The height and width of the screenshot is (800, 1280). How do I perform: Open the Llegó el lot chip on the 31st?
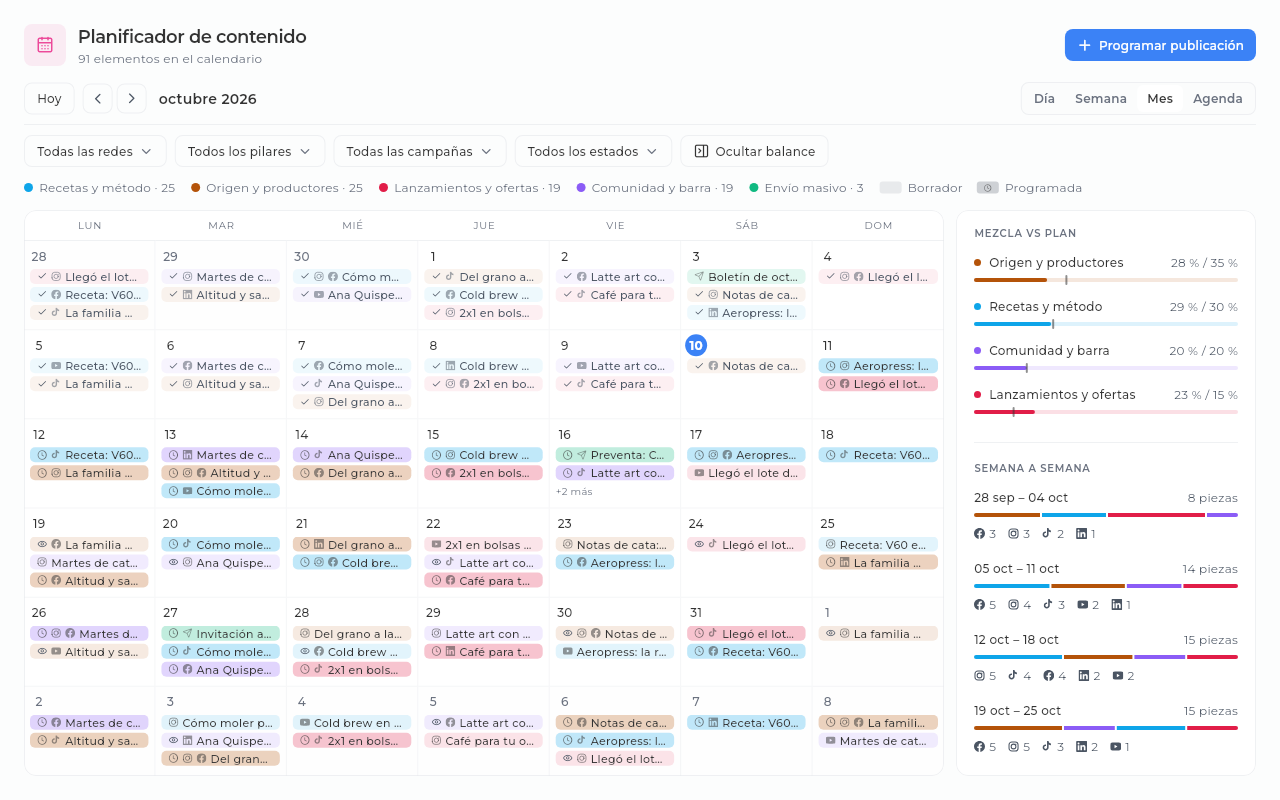(x=746, y=634)
